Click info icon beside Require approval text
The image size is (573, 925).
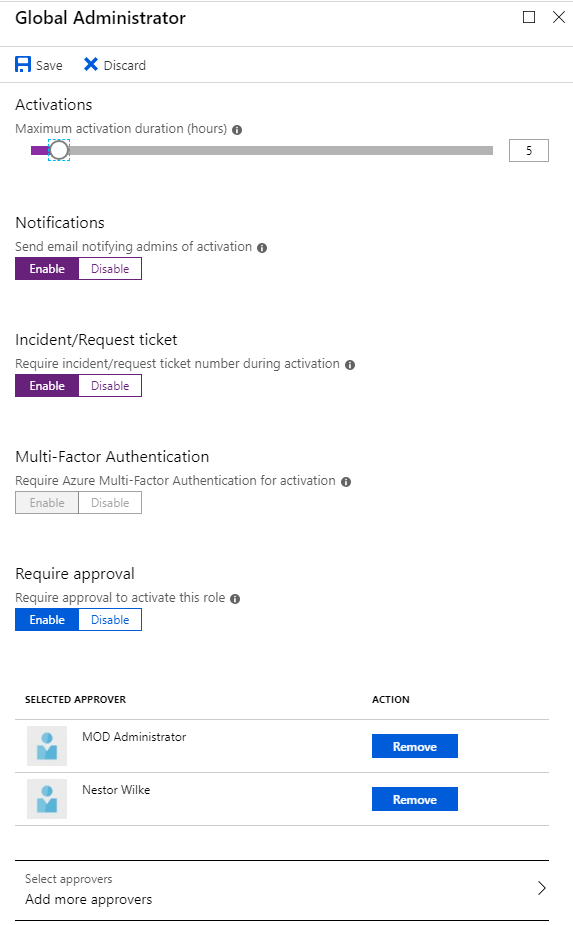tap(235, 599)
